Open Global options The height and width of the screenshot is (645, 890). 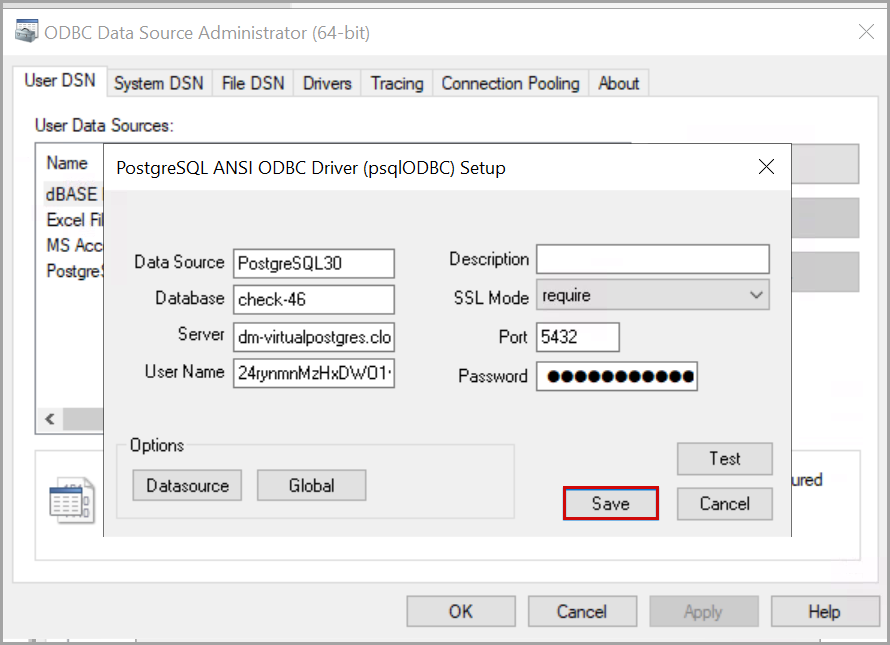(311, 486)
